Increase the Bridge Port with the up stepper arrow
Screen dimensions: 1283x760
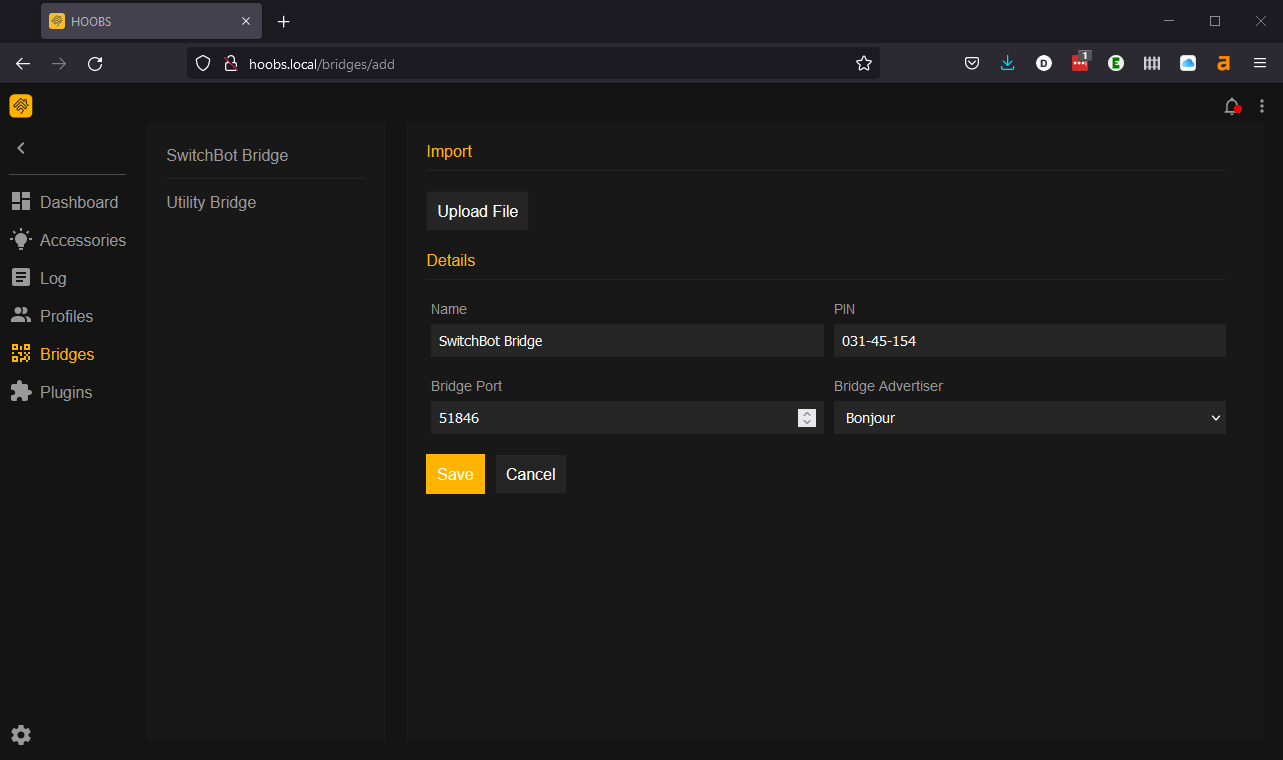coord(807,413)
